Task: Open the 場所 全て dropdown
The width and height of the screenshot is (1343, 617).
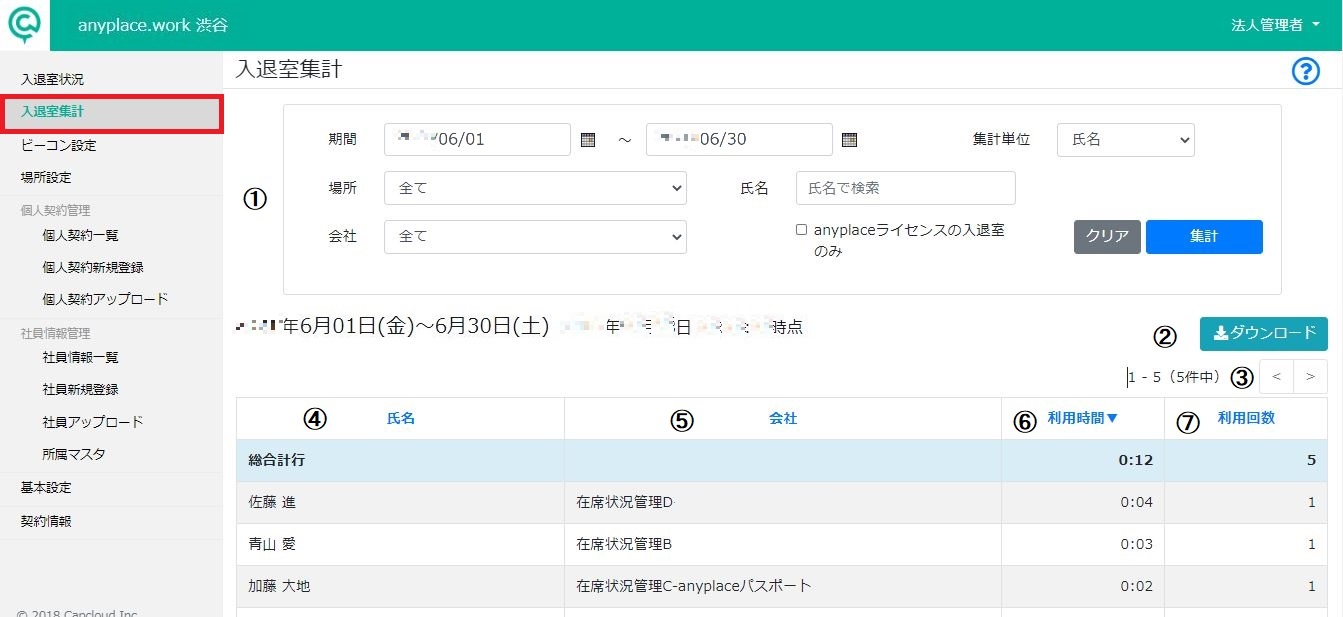Action: pyautogui.click(x=535, y=188)
